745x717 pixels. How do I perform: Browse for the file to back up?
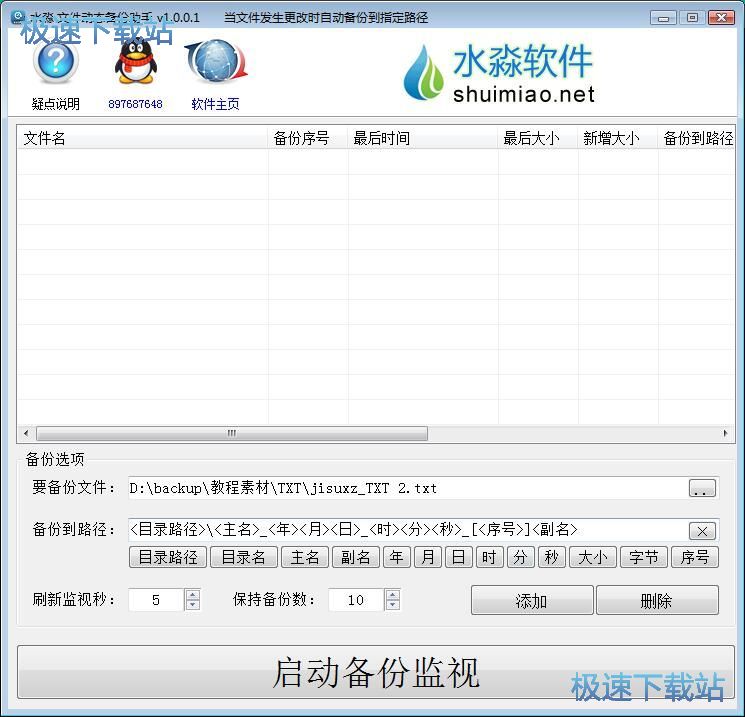(702, 488)
